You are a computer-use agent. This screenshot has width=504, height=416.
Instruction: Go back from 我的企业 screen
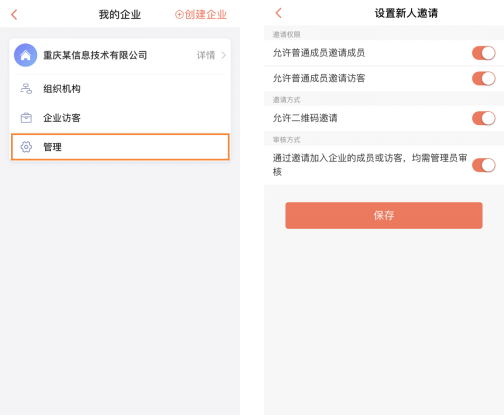pyautogui.click(x=14, y=15)
